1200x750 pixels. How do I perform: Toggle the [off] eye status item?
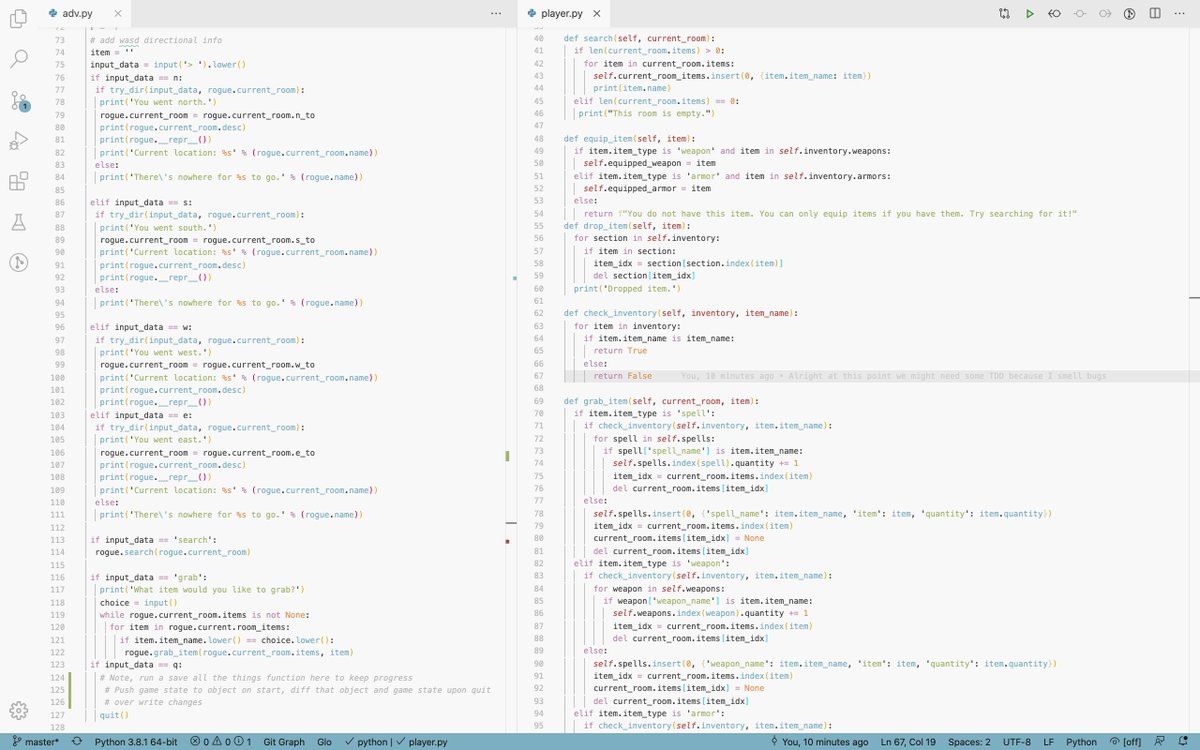(1125, 742)
